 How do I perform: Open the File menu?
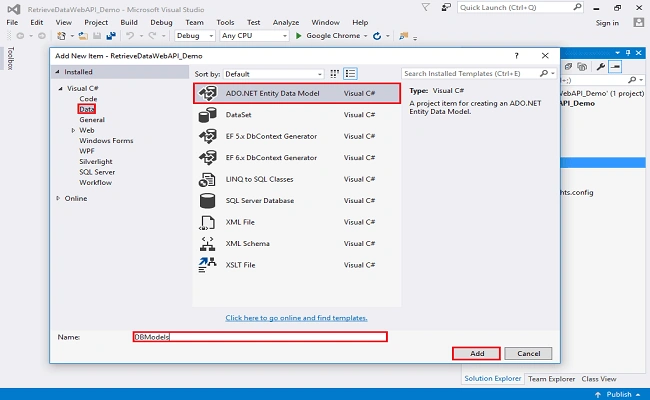pyautogui.click(x=12, y=22)
